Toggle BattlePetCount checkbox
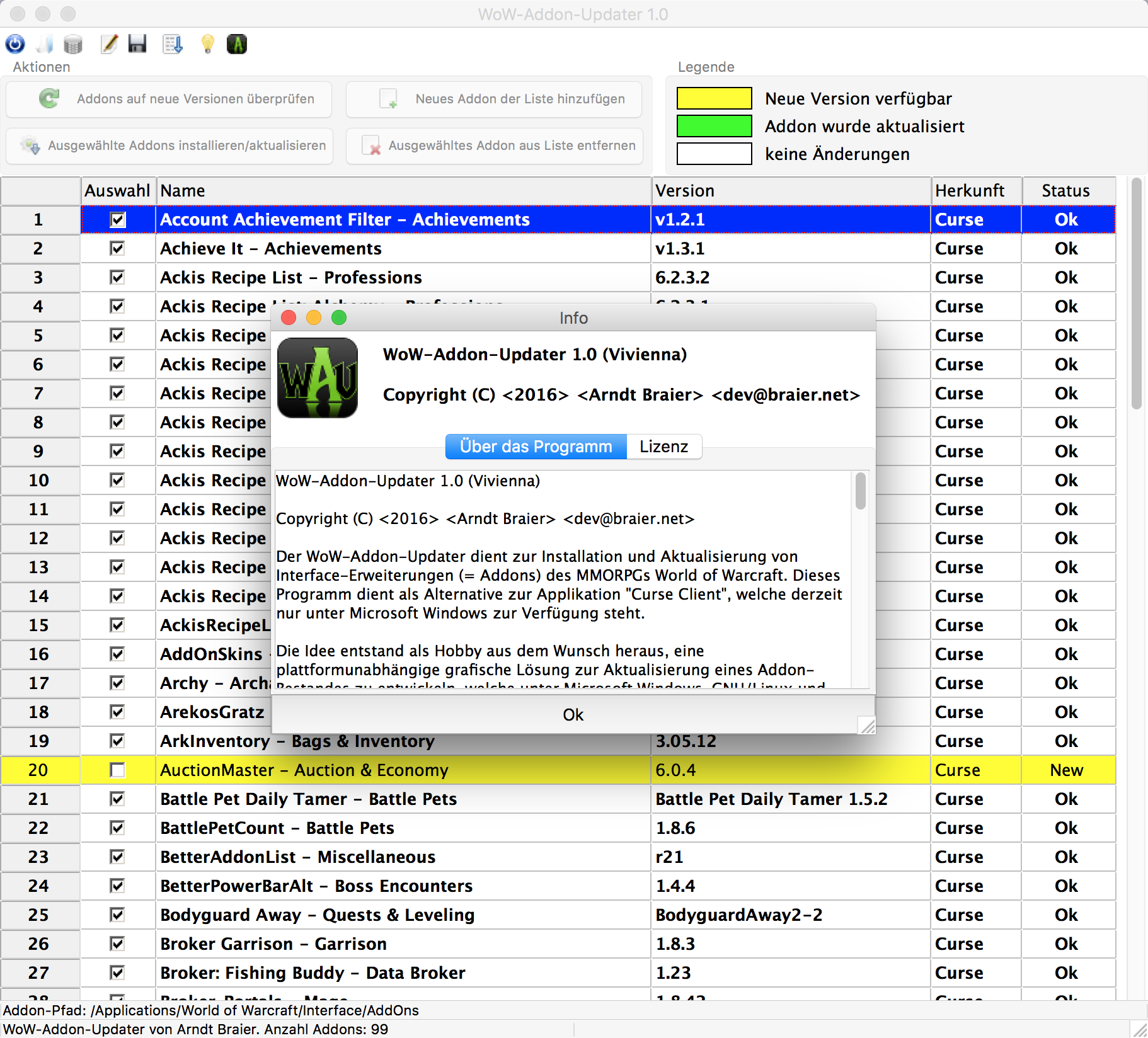The width and height of the screenshot is (1148, 1038). (118, 828)
